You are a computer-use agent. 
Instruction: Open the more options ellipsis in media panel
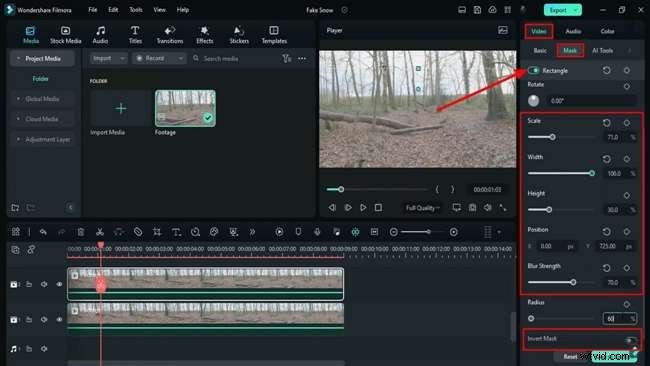(302, 58)
